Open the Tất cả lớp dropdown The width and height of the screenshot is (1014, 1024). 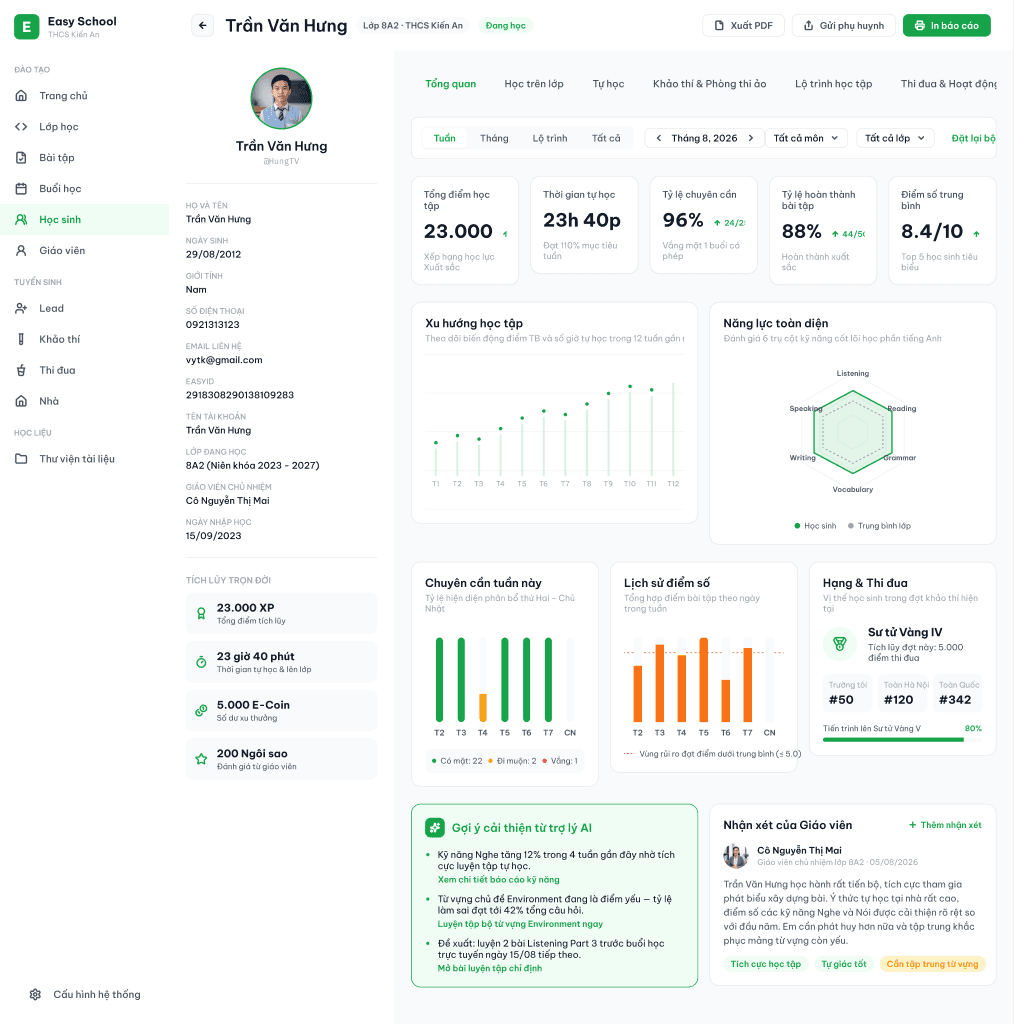click(895, 138)
